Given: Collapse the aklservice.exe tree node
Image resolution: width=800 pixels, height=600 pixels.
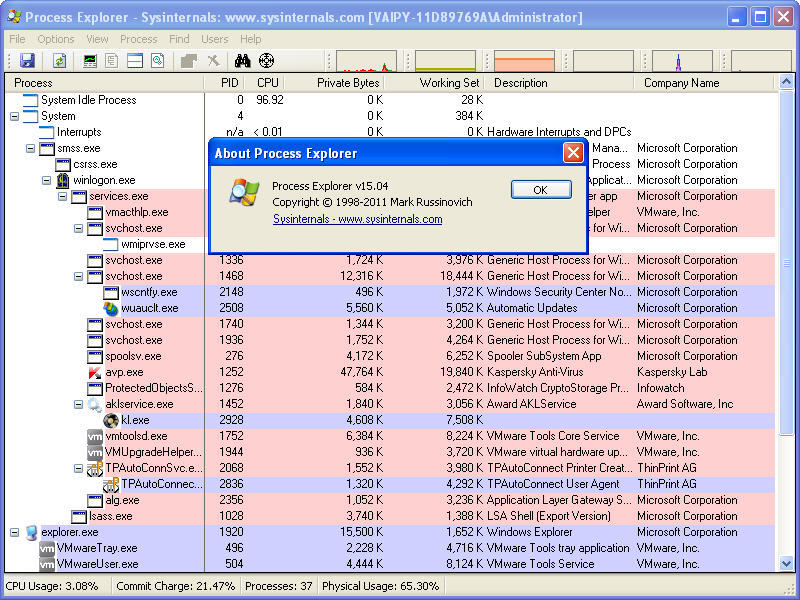Looking at the screenshot, I should pos(78,405).
